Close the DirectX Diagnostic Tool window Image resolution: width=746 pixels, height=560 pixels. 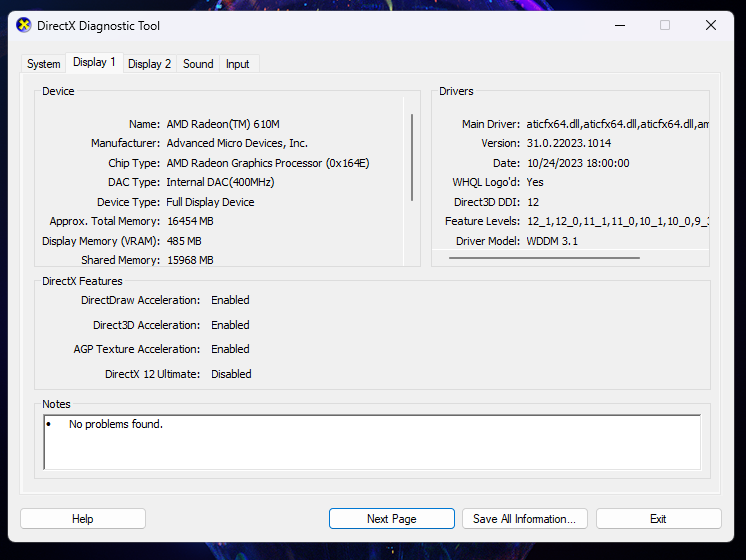[x=711, y=25]
